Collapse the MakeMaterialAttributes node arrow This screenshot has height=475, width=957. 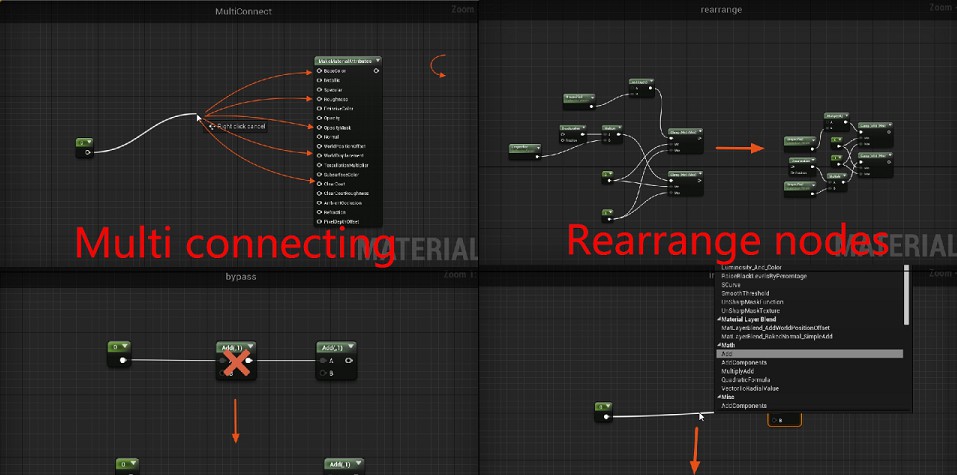377,61
